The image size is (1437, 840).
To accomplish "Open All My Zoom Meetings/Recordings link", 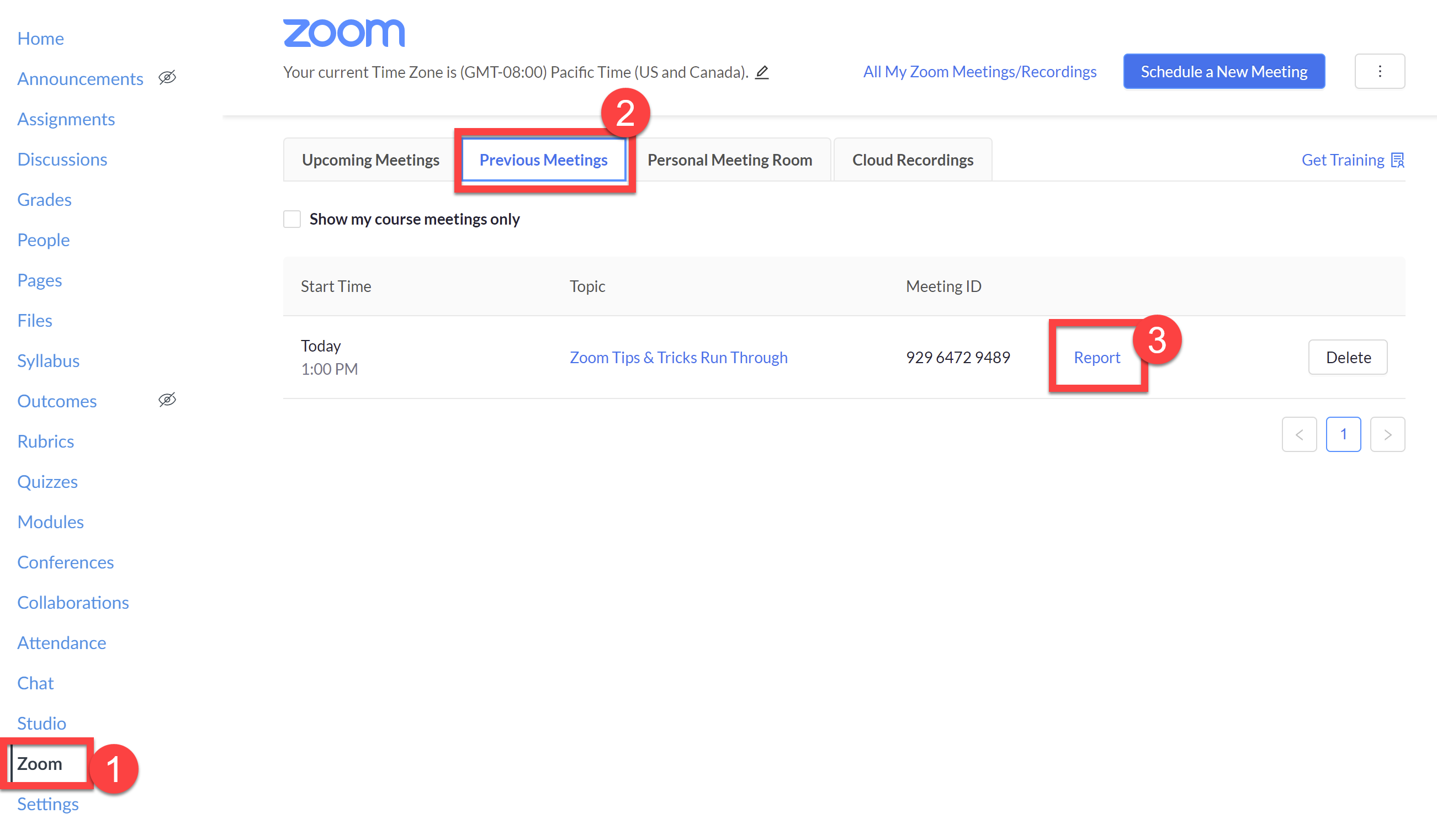I will 980,71.
